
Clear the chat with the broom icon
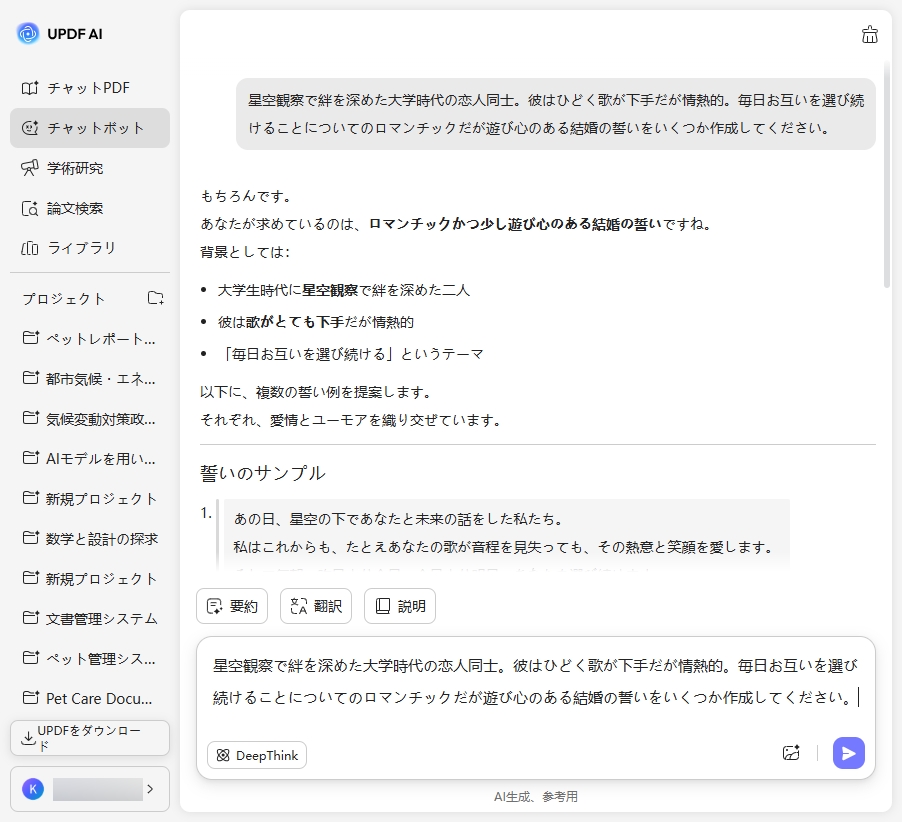869,33
